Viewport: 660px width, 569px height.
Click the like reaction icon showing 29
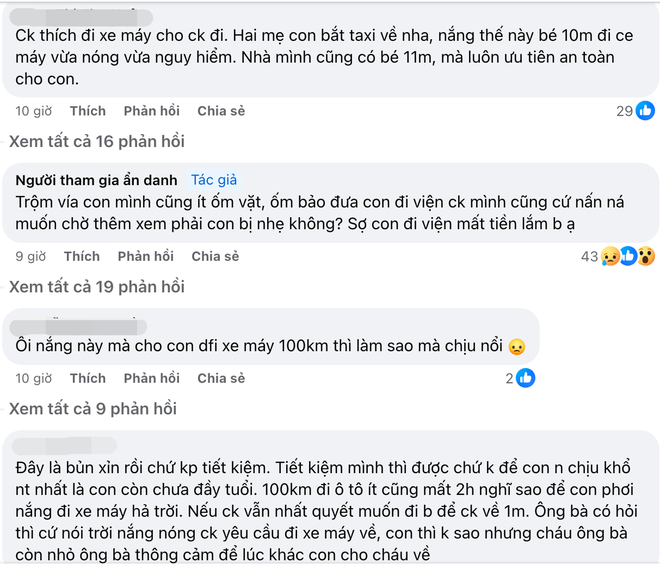point(646,111)
